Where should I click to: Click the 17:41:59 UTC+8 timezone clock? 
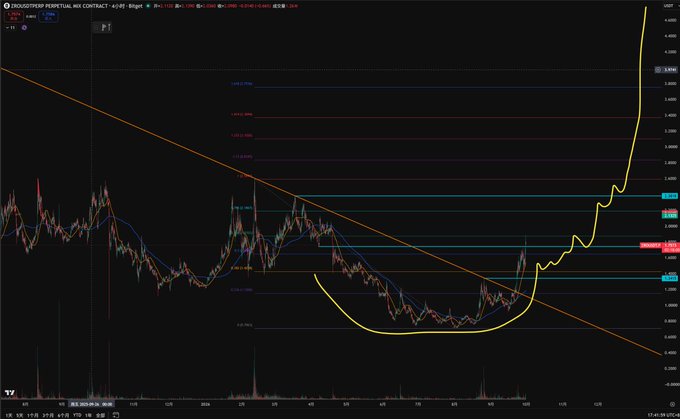[663, 415]
